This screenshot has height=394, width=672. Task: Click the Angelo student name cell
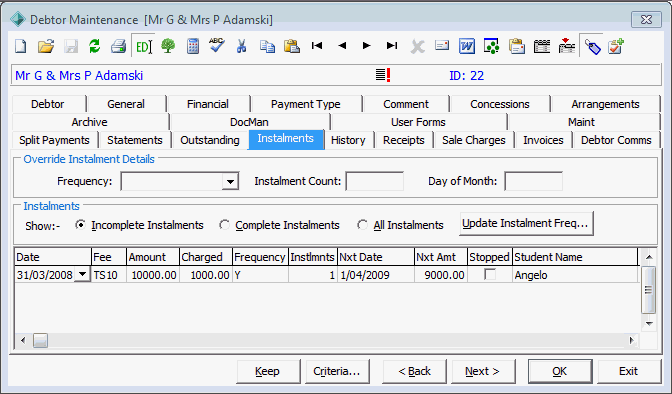click(x=575, y=275)
